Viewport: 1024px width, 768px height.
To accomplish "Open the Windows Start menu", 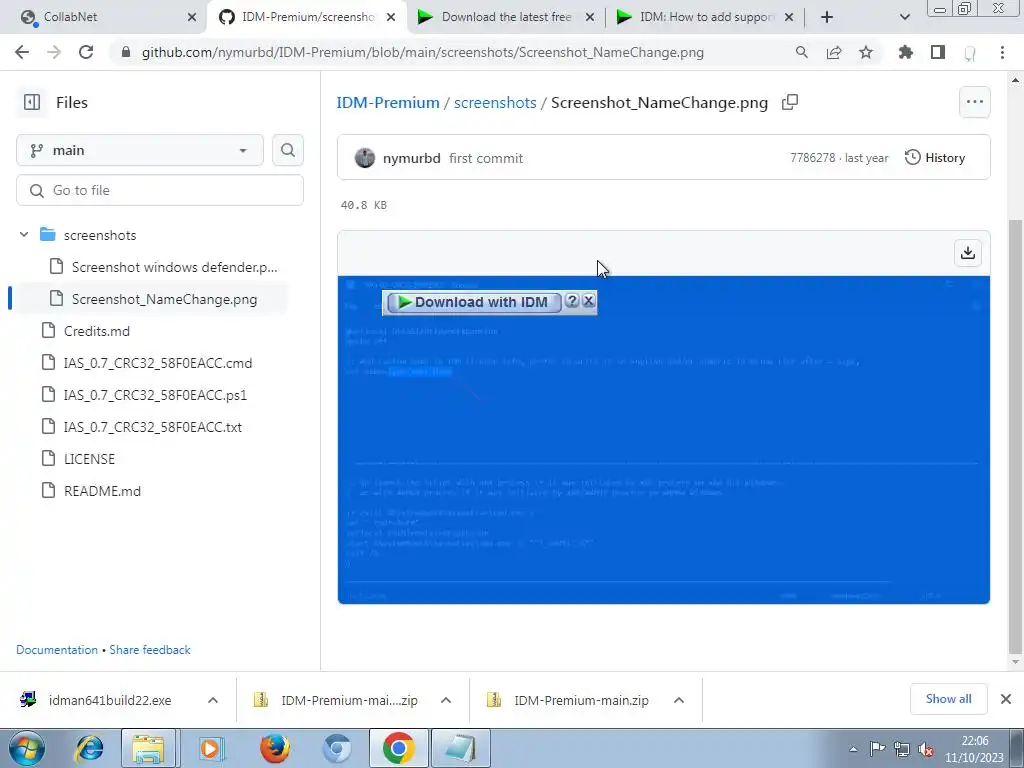I will coord(26,748).
